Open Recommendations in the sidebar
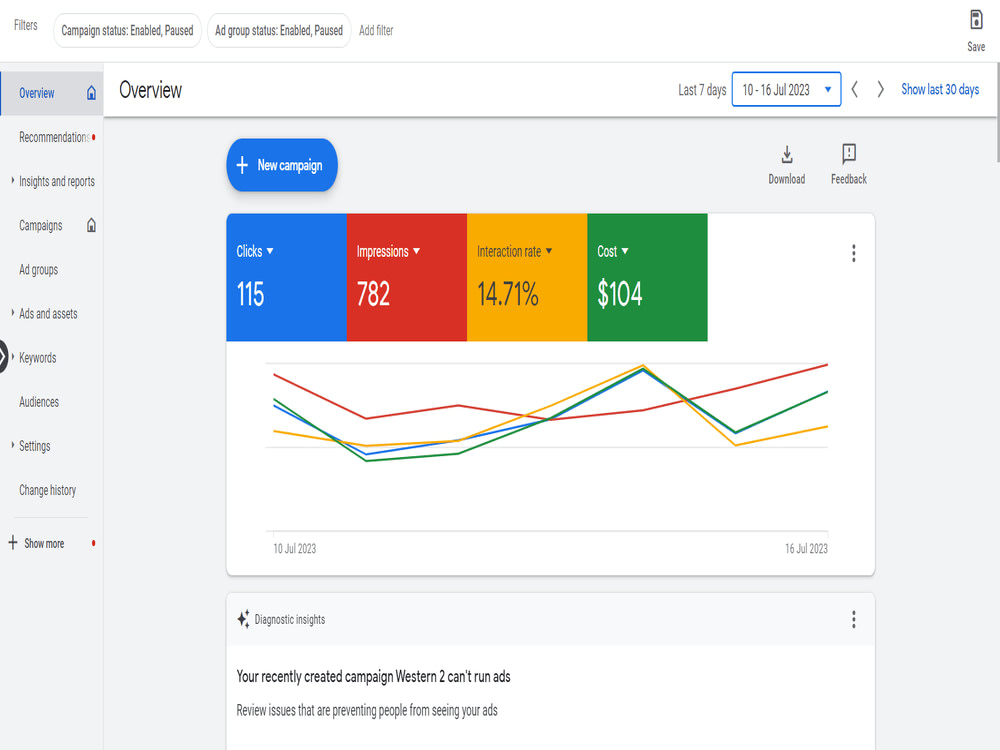Viewport: 1000px width, 750px height. click(x=54, y=137)
